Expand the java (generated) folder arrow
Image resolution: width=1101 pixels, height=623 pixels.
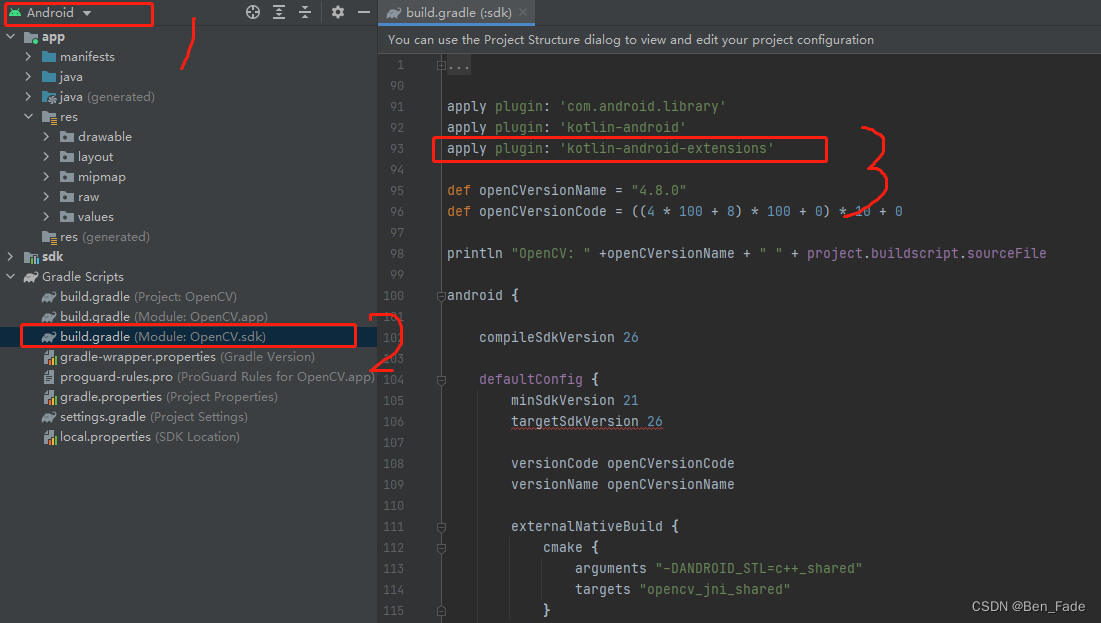(x=28, y=96)
